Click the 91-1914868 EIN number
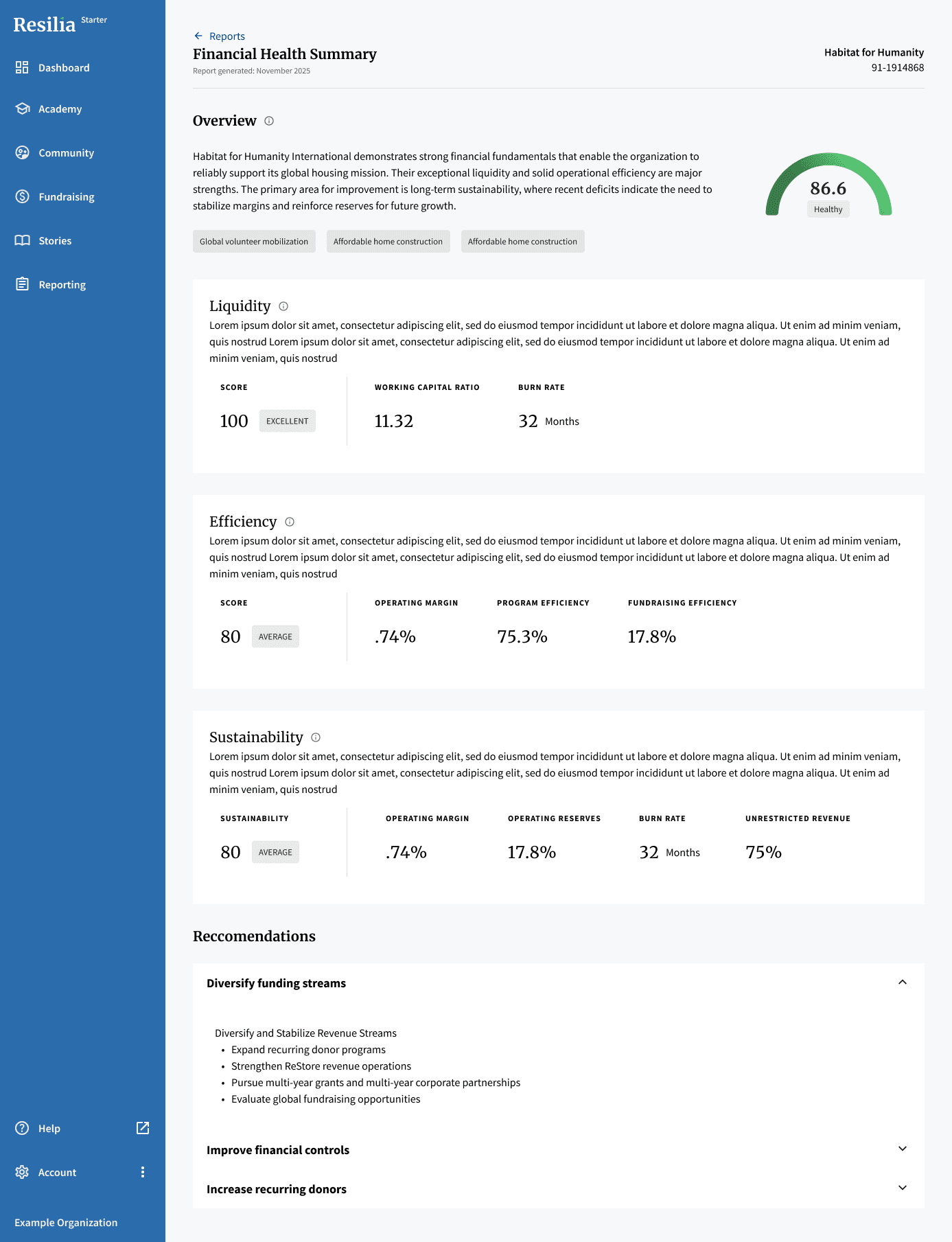This screenshot has height=1242, width=952. [898, 67]
